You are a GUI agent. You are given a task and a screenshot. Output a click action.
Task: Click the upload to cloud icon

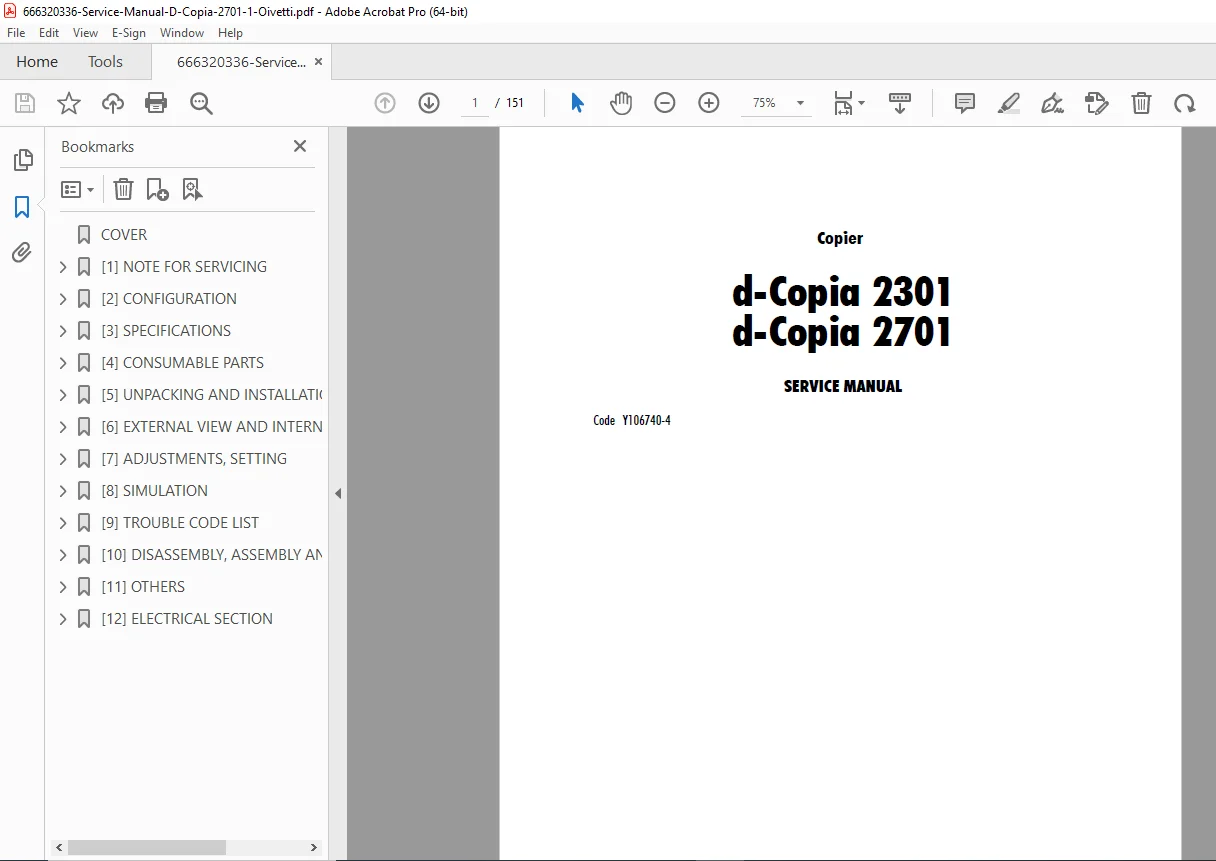coord(113,103)
